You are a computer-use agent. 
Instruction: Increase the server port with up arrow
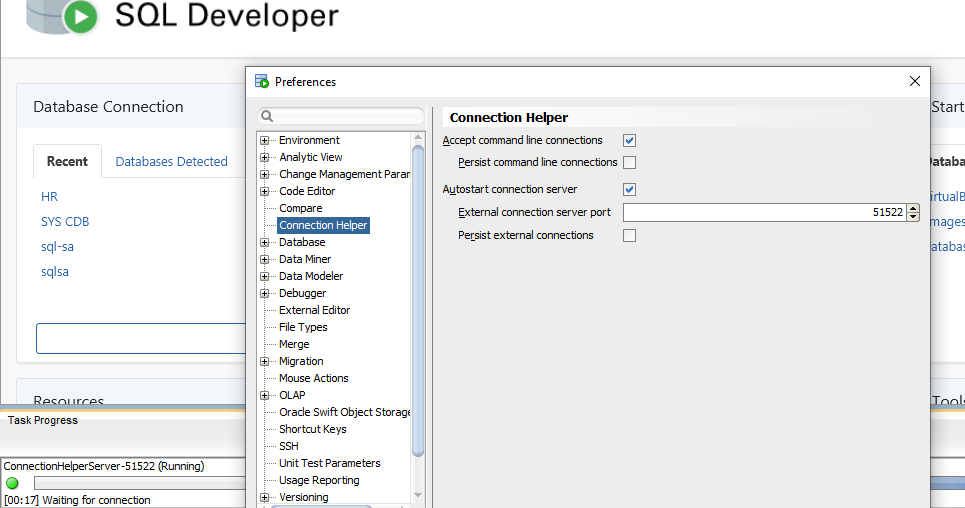coord(913,208)
